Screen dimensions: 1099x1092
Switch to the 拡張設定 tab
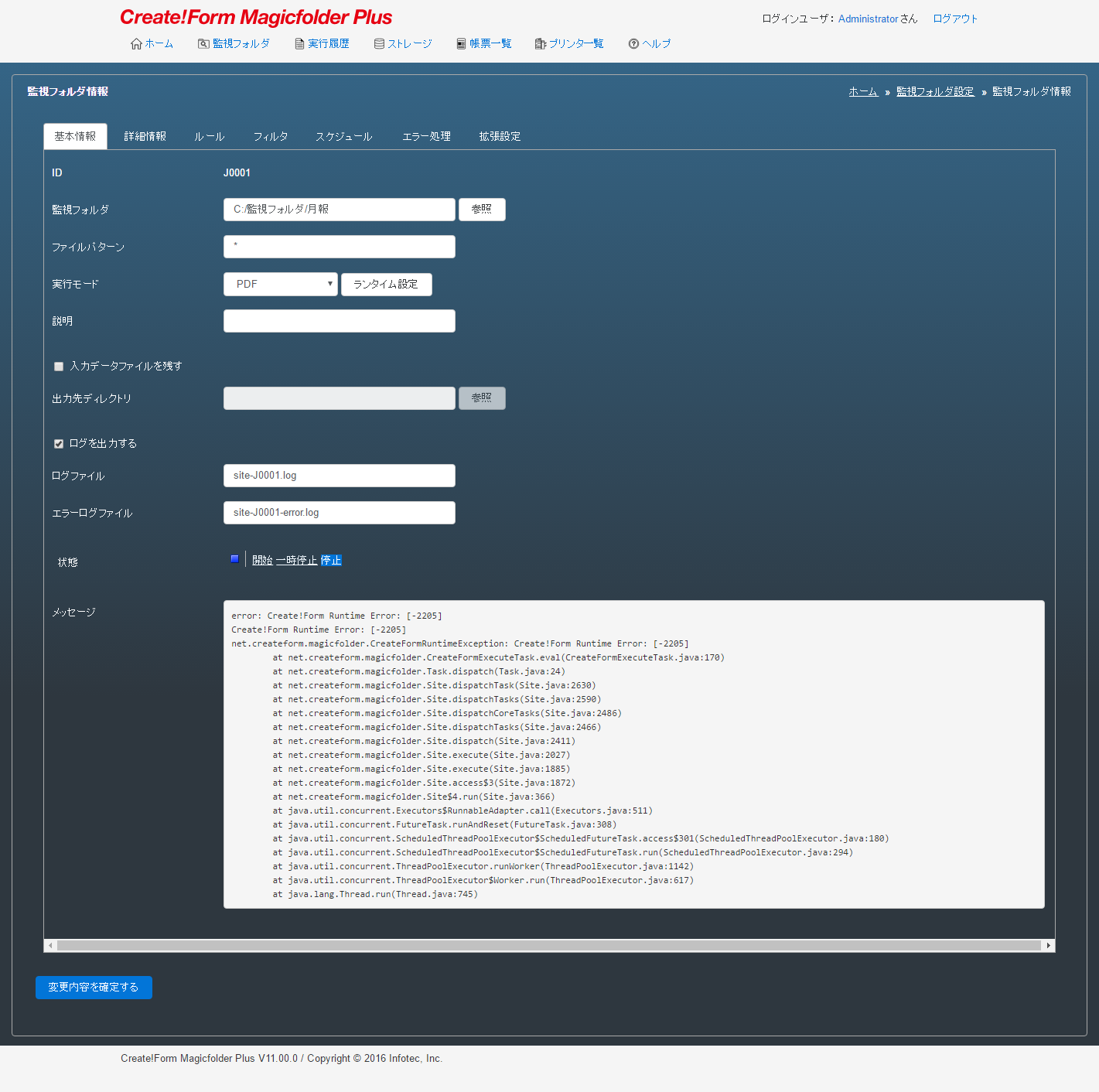tap(500, 137)
